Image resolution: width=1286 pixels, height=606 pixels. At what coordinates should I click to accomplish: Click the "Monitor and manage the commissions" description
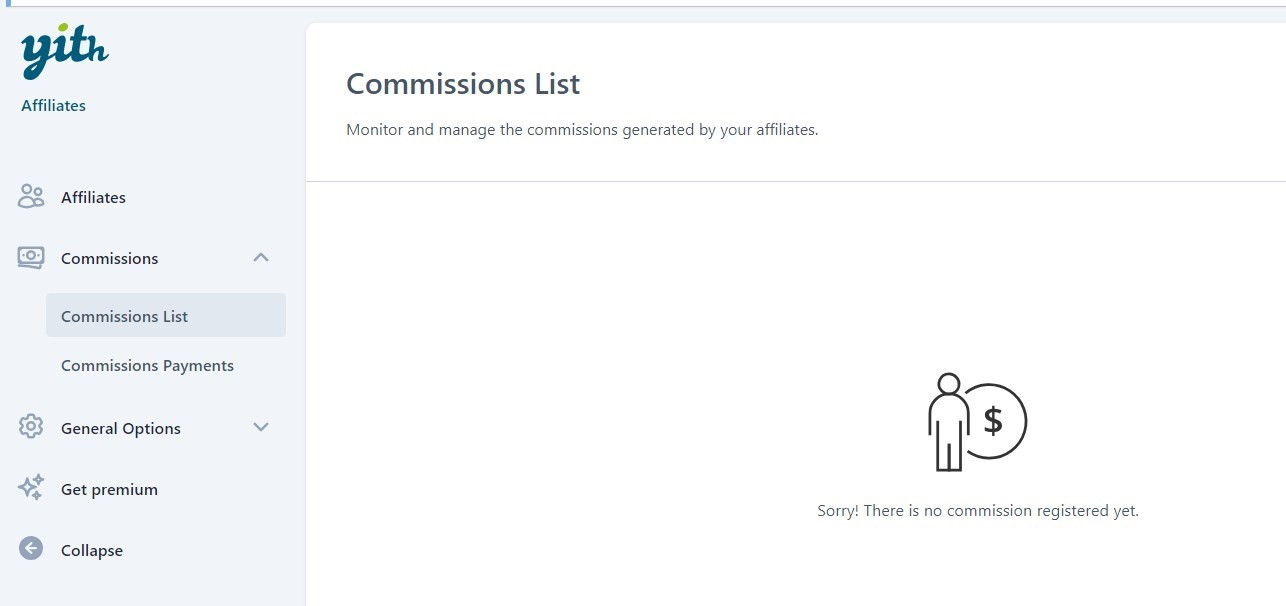point(582,130)
